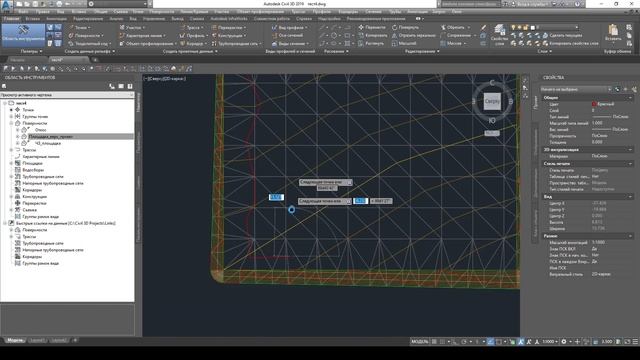The height and width of the screenshot is (360, 640).
Task: Click the red Цвет swatch in properties
Action: point(594,104)
